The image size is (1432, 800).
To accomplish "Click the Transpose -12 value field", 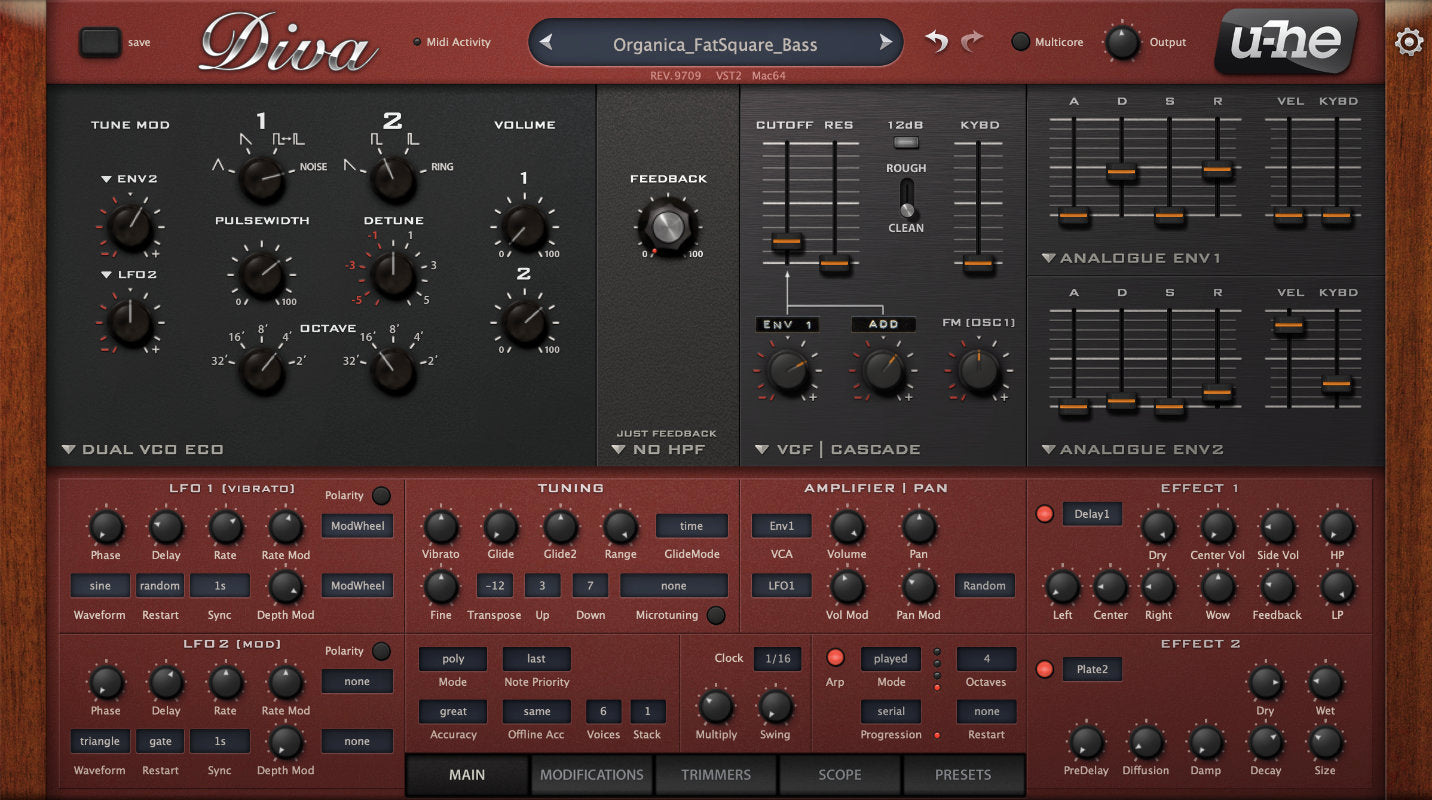I will [x=495, y=586].
